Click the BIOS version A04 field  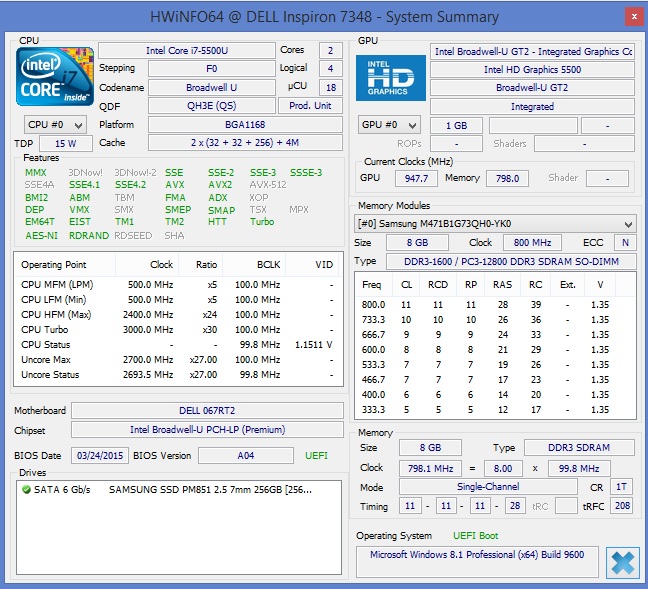(x=245, y=456)
